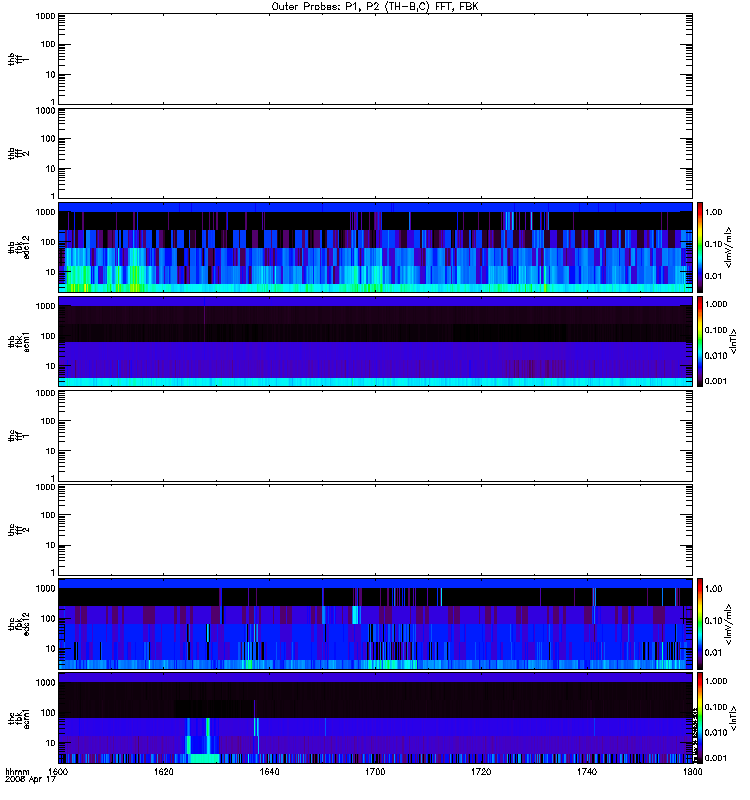This screenshot has width=750, height=800.
Task: Select the color bar of thb fbk edc12 panel
Action: tap(700, 247)
